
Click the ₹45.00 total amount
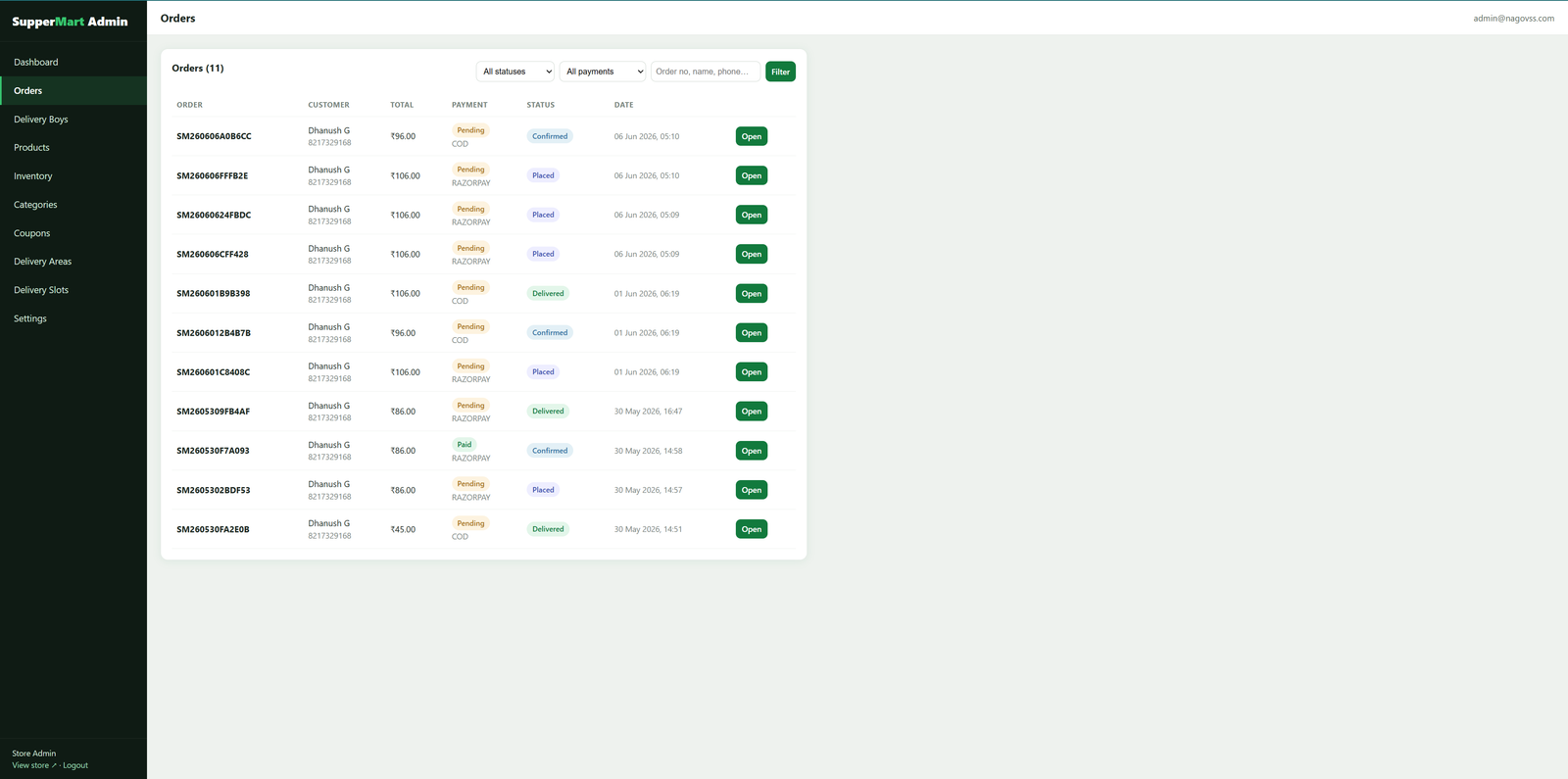(403, 529)
